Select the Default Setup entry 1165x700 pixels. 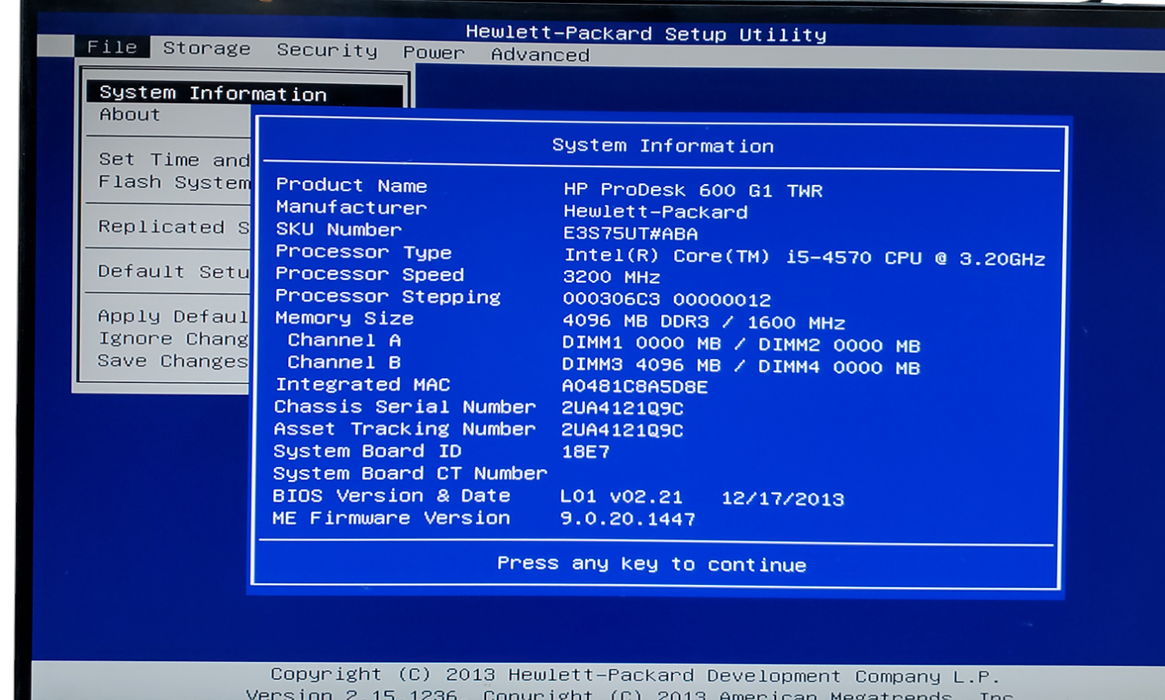tap(173, 271)
